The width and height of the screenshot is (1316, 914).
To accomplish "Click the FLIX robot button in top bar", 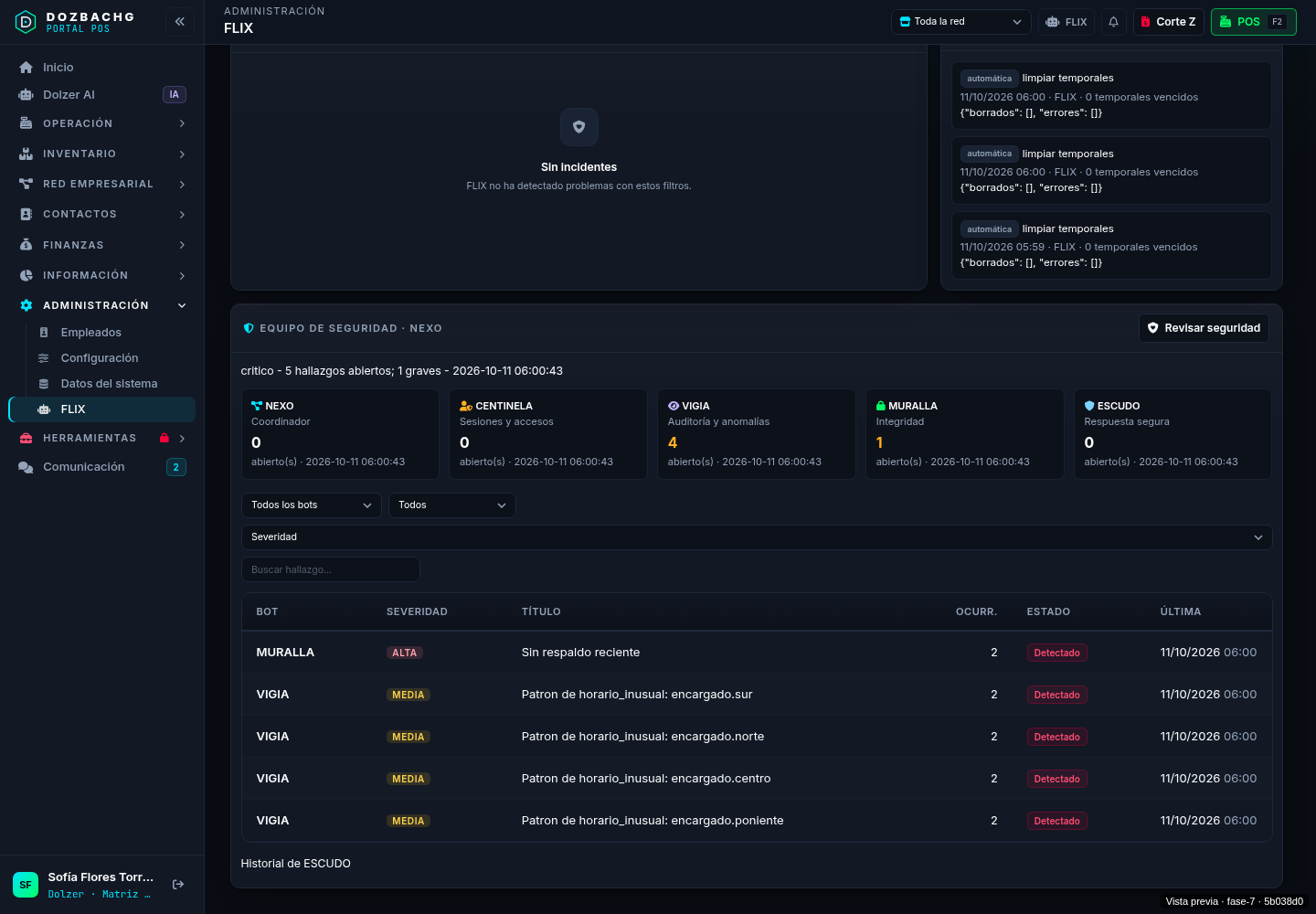I will point(1067,22).
